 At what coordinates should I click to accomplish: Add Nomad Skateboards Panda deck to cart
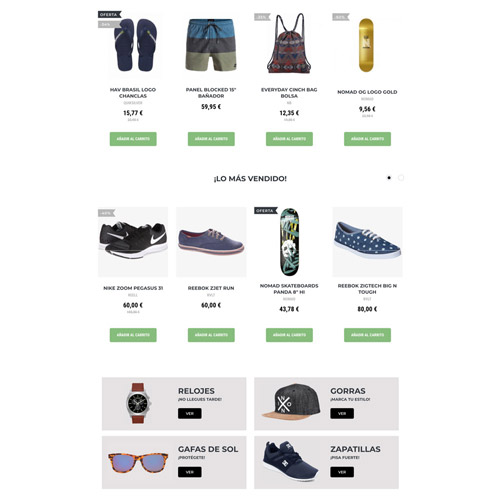289,335
